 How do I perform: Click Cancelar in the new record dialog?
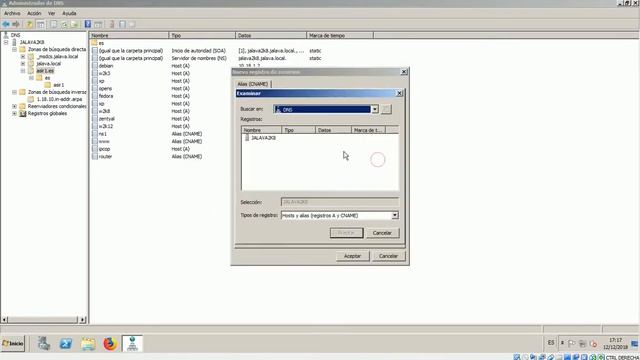point(388,256)
